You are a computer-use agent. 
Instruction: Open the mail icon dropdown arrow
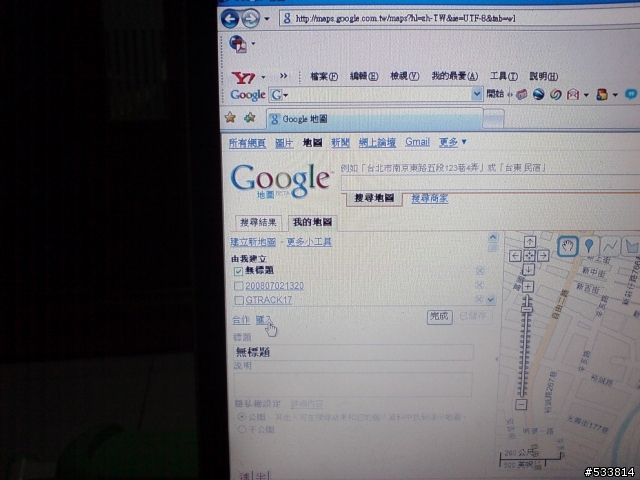[x=586, y=95]
